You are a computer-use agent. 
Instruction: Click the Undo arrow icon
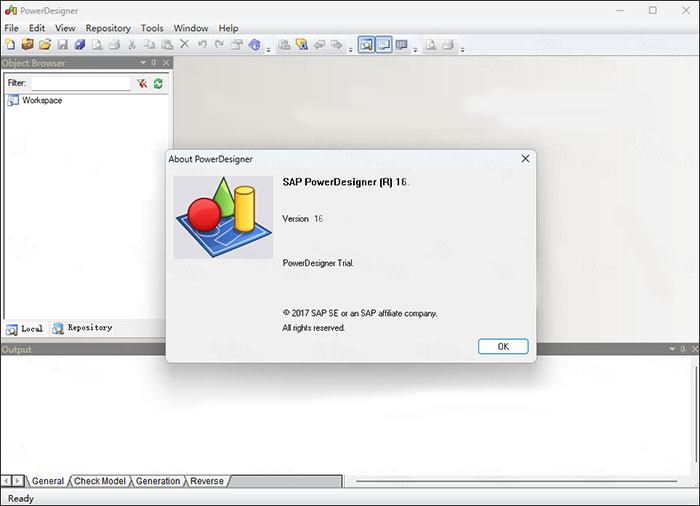(x=202, y=44)
